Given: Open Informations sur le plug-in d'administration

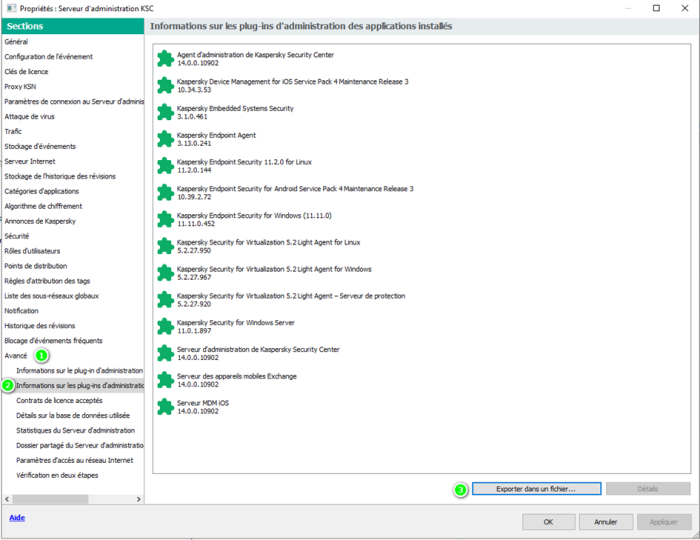Looking at the screenshot, I should coord(79,370).
